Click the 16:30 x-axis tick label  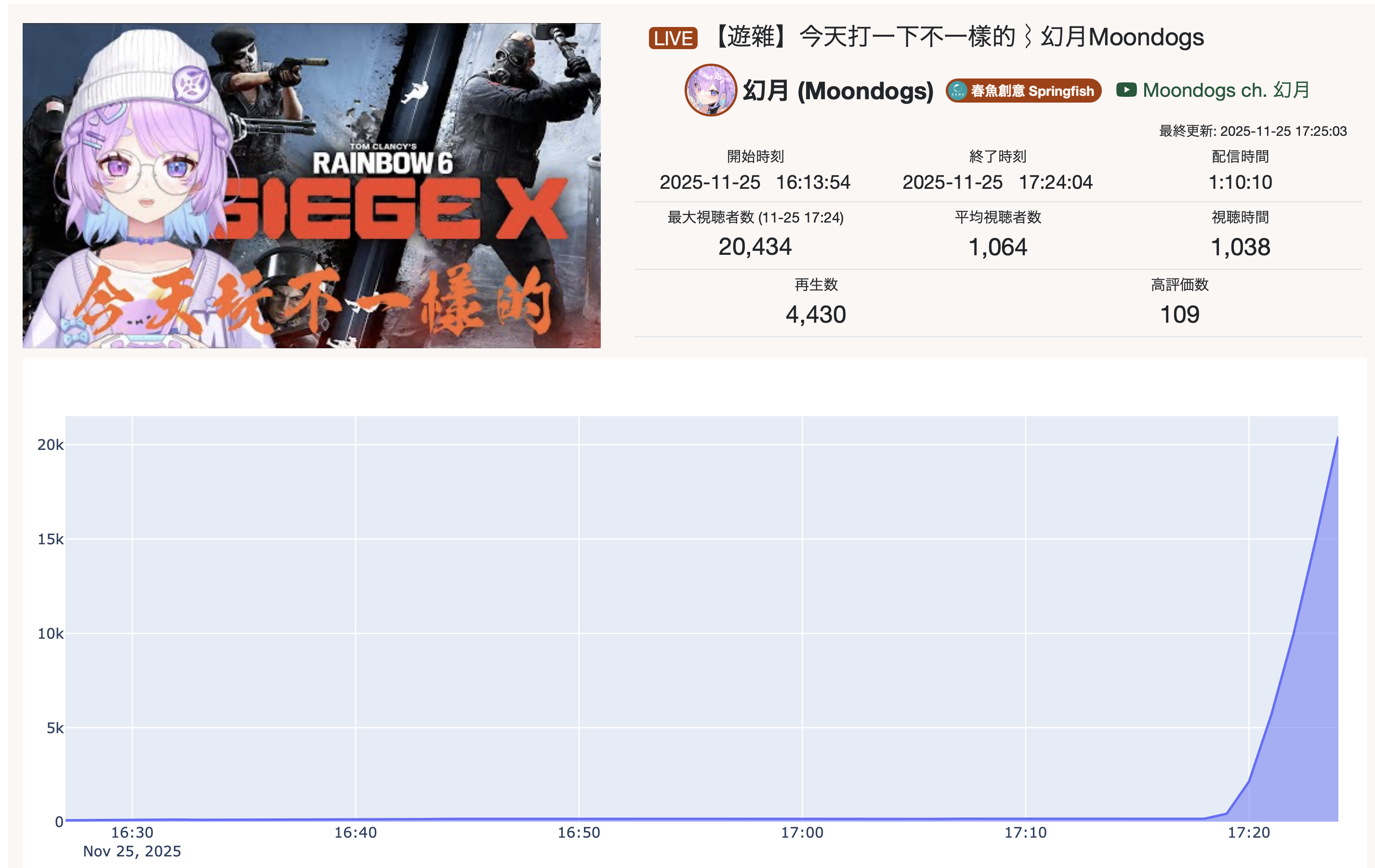132,832
